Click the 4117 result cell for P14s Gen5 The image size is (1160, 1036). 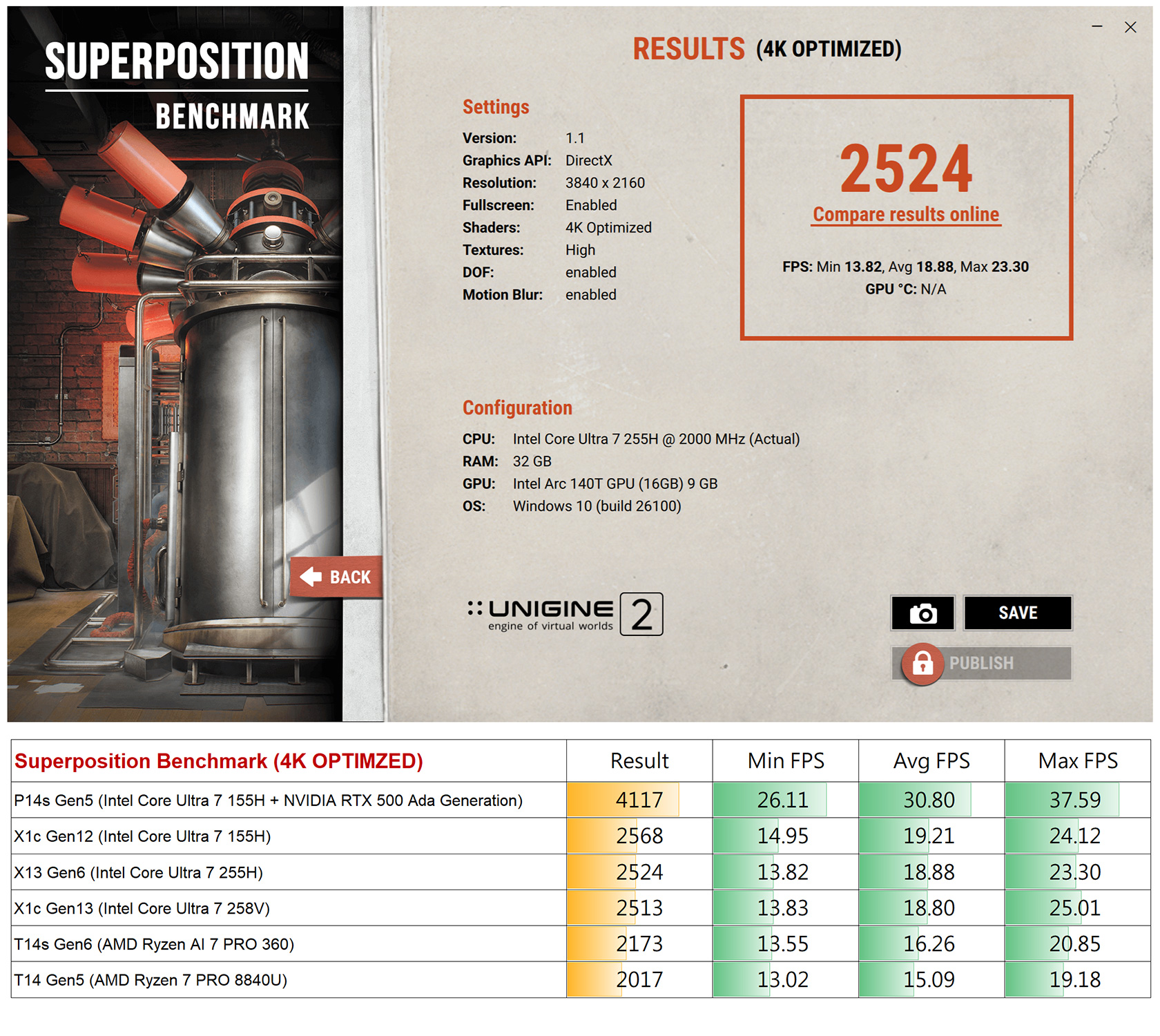(x=639, y=800)
